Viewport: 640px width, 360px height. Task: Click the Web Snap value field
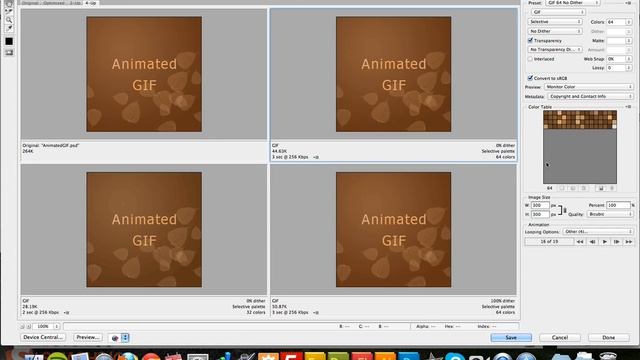click(616, 59)
